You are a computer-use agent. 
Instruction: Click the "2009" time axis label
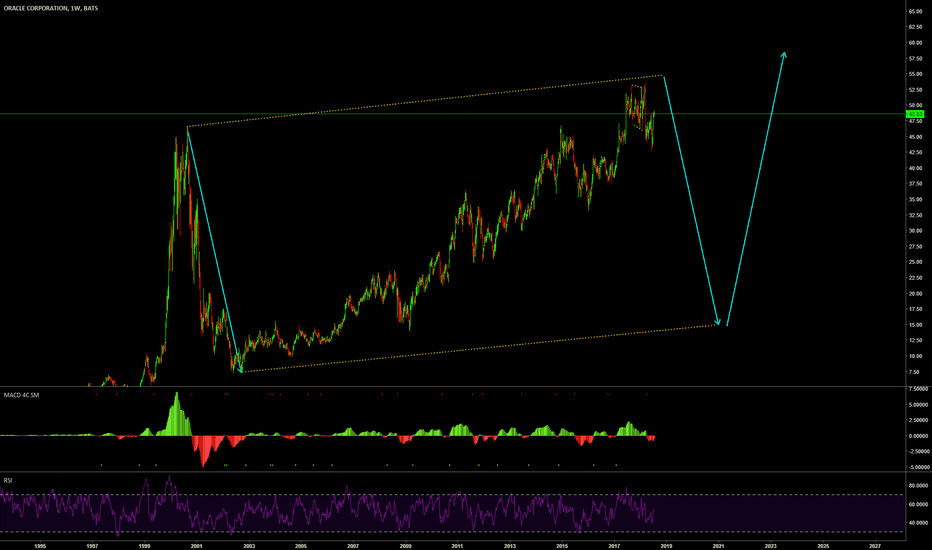(x=405, y=545)
